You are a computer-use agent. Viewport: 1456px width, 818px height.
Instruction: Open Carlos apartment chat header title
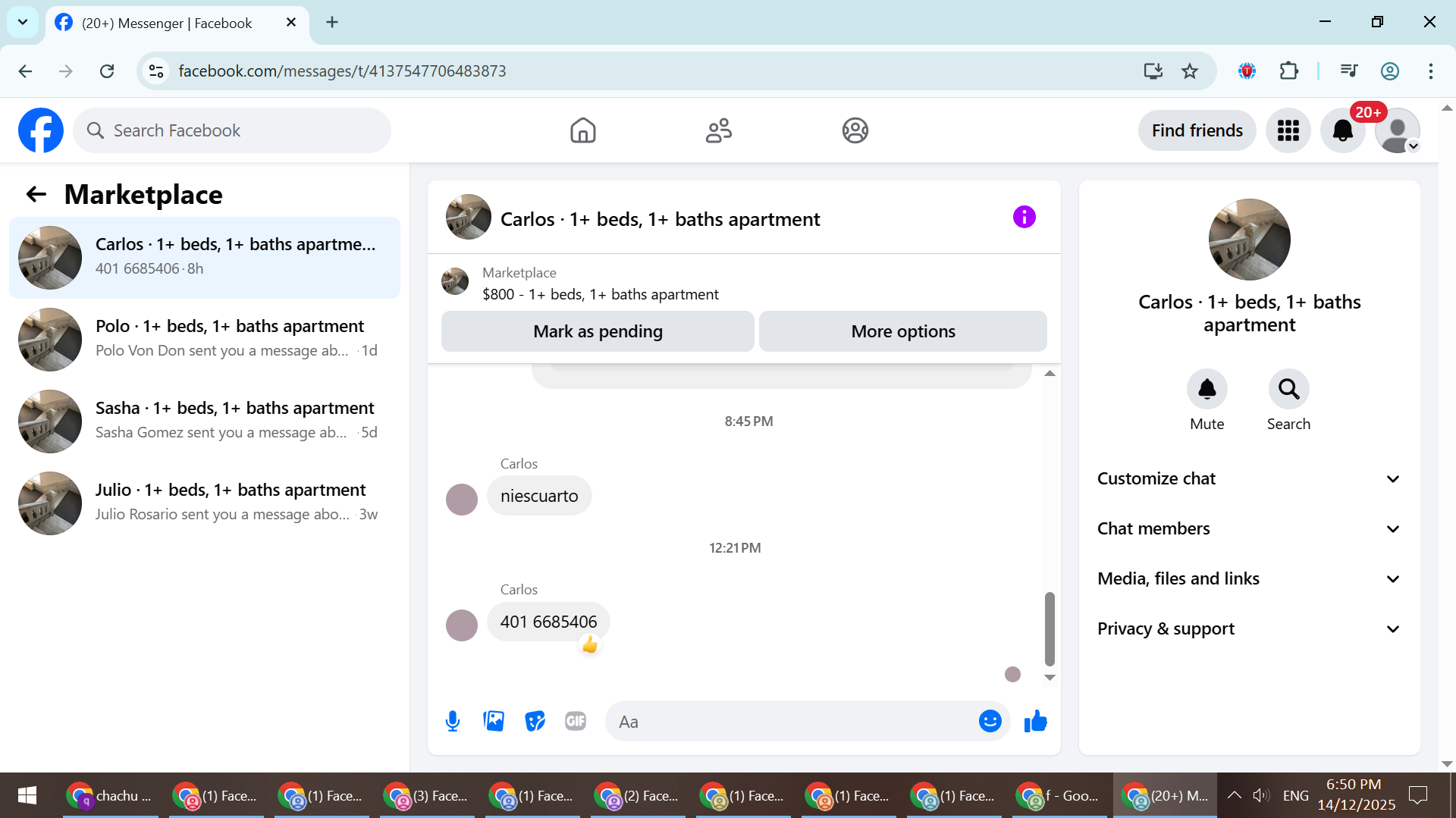click(x=660, y=219)
